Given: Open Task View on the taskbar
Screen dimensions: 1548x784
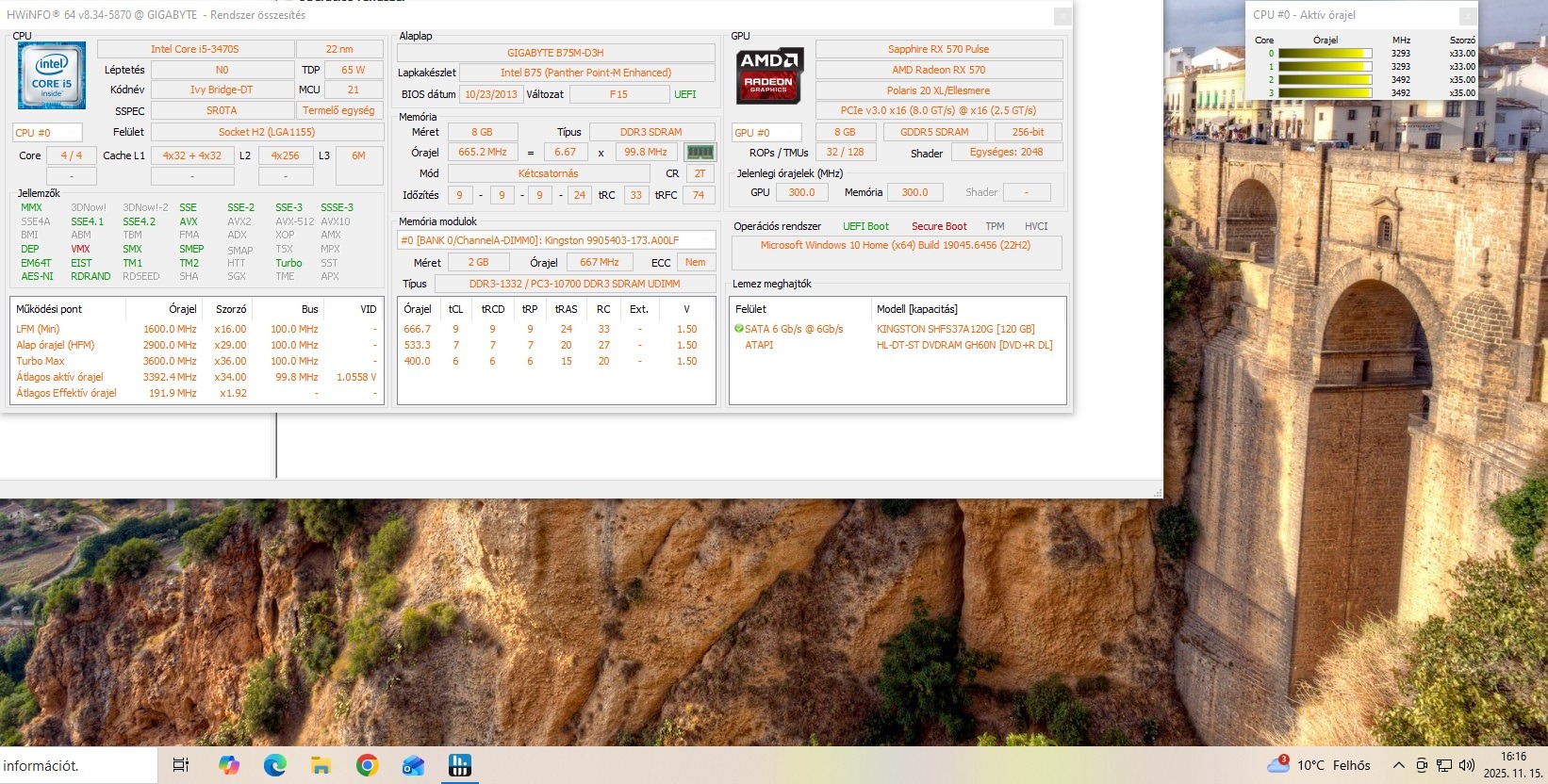Looking at the screenshot, I should tap(181, 765).
